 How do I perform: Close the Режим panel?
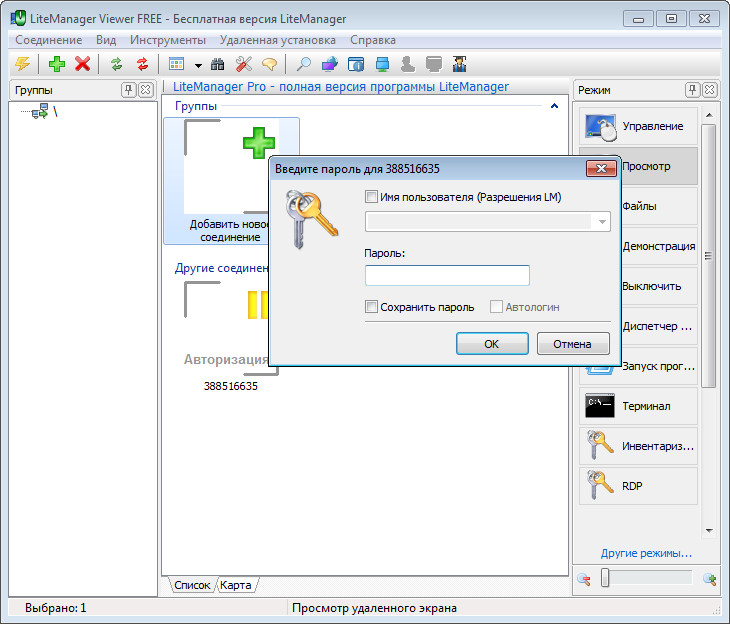(x=710, y=90)
